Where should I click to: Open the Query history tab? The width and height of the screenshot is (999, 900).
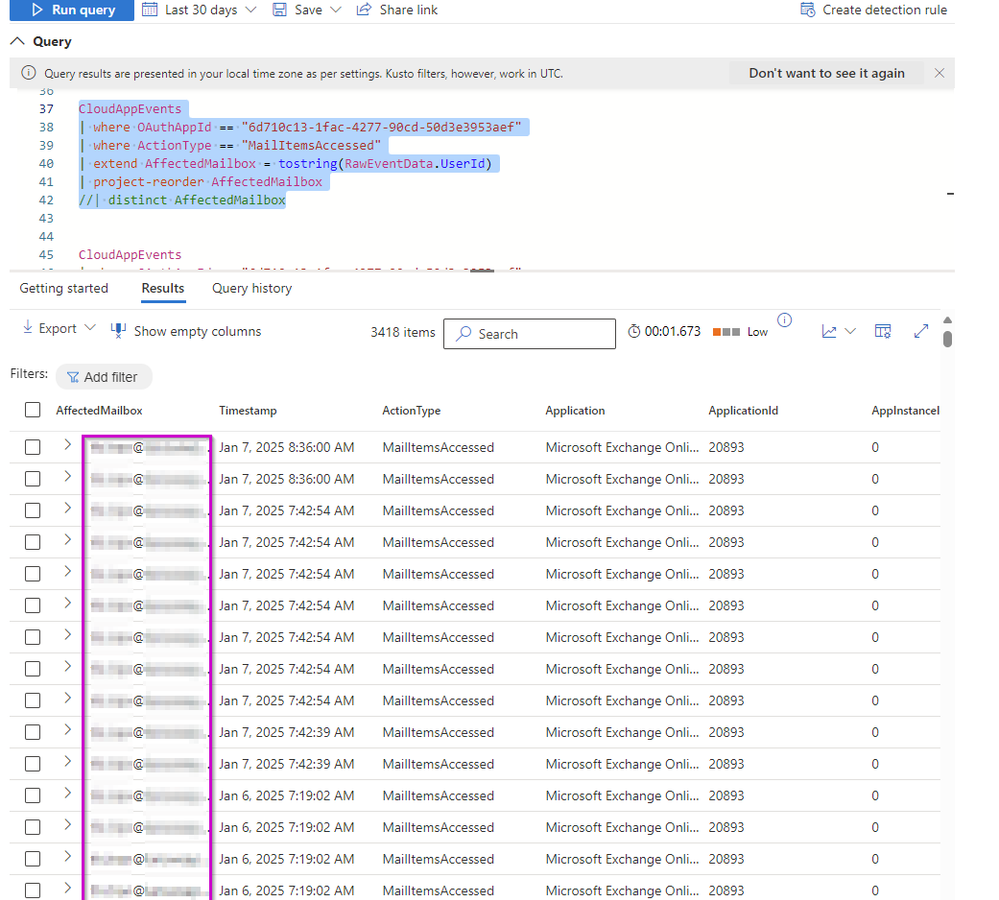click(252, 288)
